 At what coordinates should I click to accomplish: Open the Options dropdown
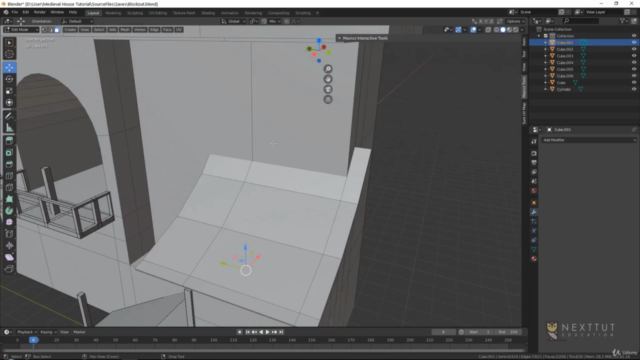tap(515, 21)
